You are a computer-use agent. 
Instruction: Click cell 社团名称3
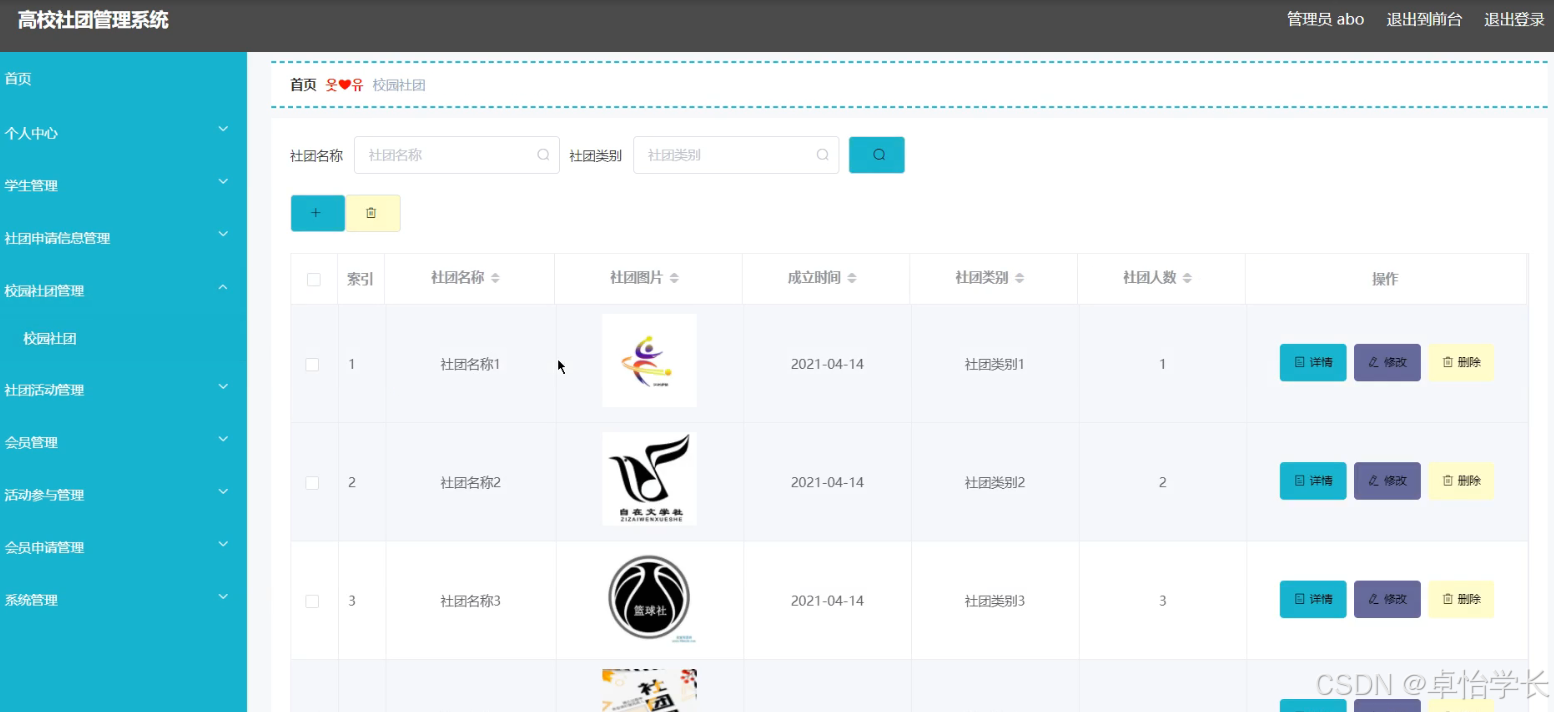pyautogui.click(x=470, y=601)
